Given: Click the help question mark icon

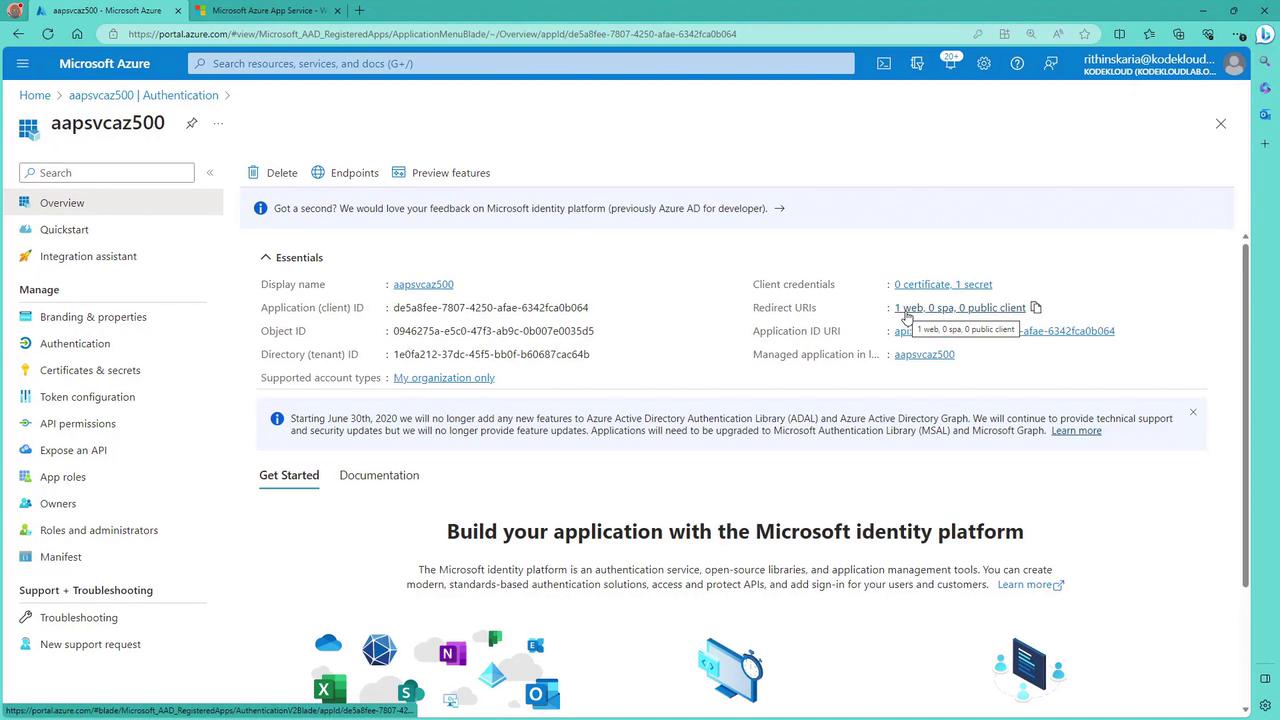Looking at the screenshot, I should pos(1017,63).
